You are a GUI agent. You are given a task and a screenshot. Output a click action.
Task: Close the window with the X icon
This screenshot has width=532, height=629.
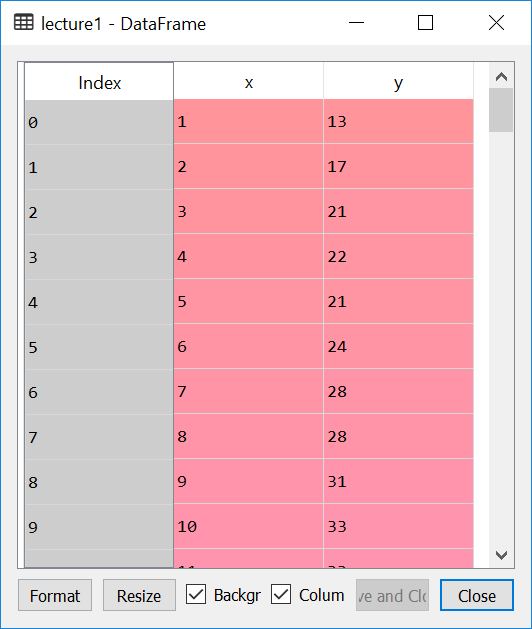[x=496, y=23]
